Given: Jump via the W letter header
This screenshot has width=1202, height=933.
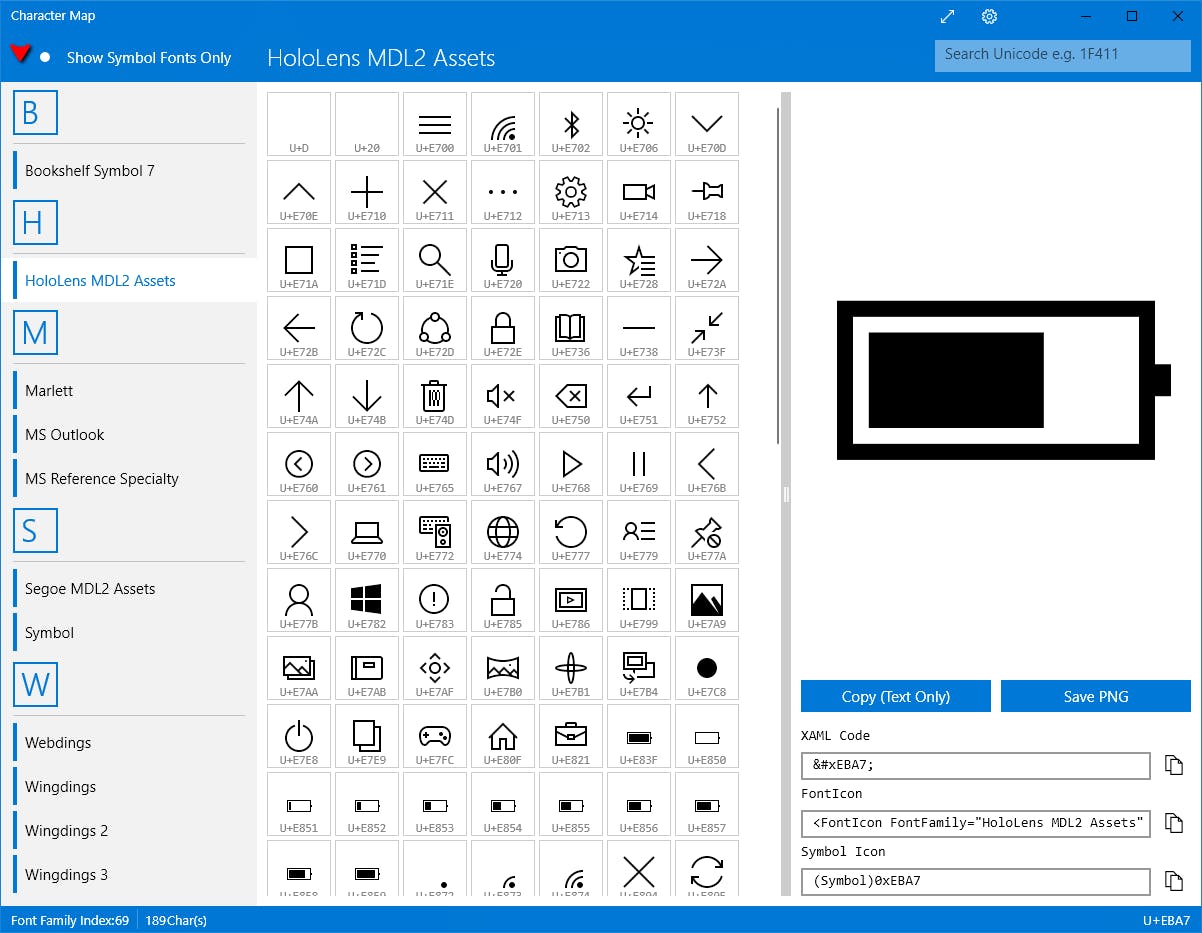Looking at the screenshot, I should point(35,685).
